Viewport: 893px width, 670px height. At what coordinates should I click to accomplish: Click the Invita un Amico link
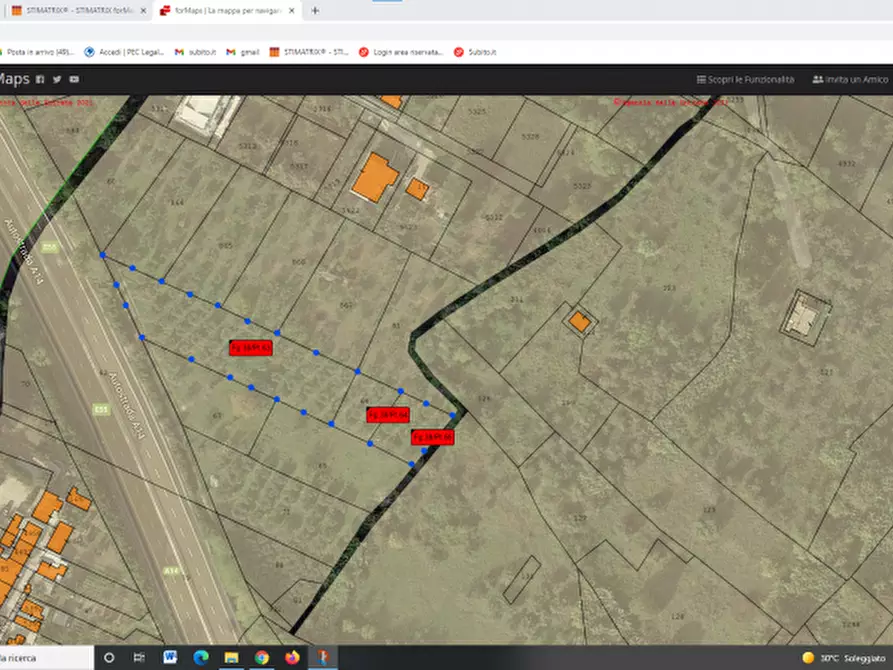(x=850, y=79)
